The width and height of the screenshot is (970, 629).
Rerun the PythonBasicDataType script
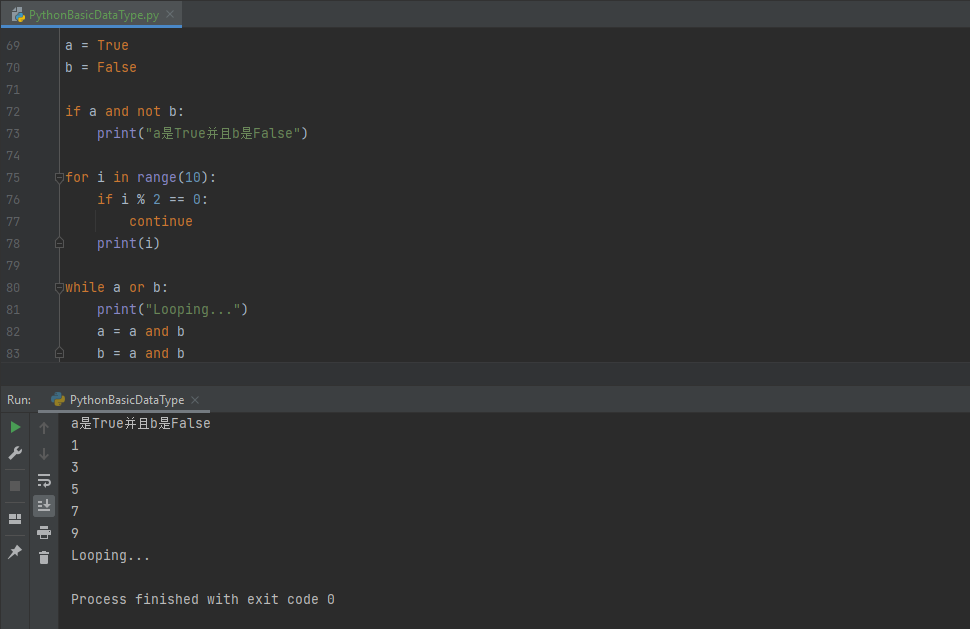pyautogui.click(x=15, y=427)
